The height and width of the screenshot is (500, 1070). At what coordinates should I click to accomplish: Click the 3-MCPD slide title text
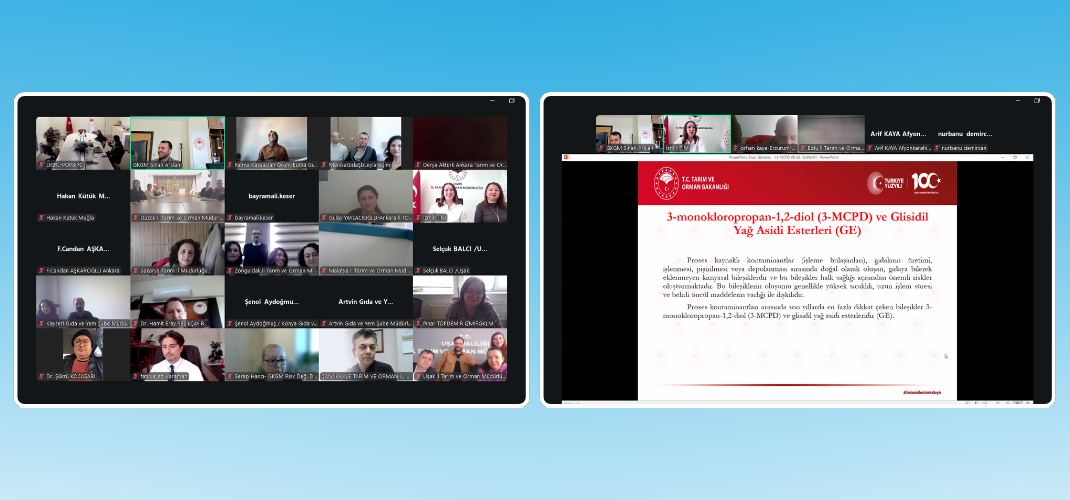pyautogui.click(x=797, y=223)
